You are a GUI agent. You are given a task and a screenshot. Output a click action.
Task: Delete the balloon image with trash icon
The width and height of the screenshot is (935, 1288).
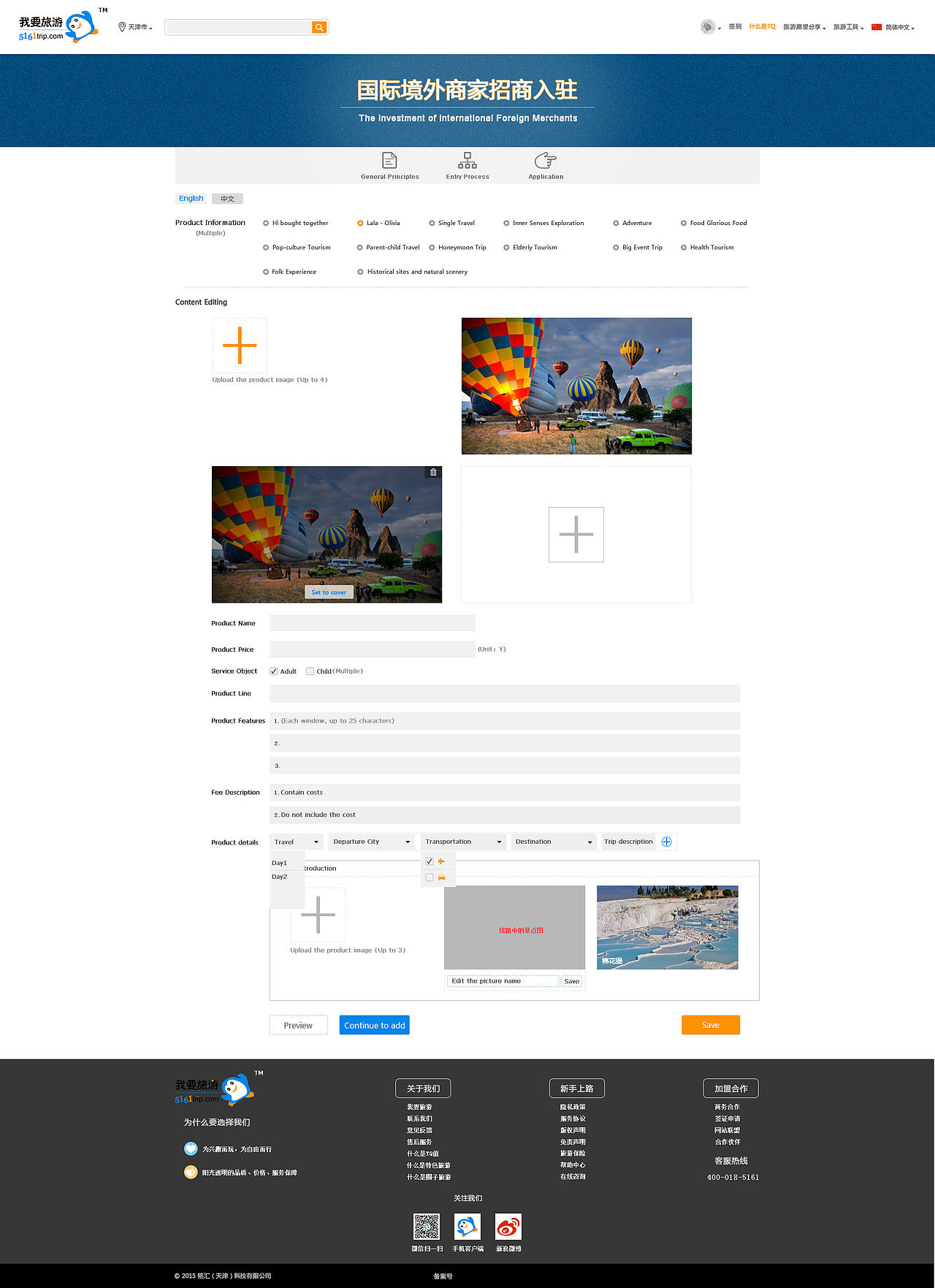click(433, 472)
